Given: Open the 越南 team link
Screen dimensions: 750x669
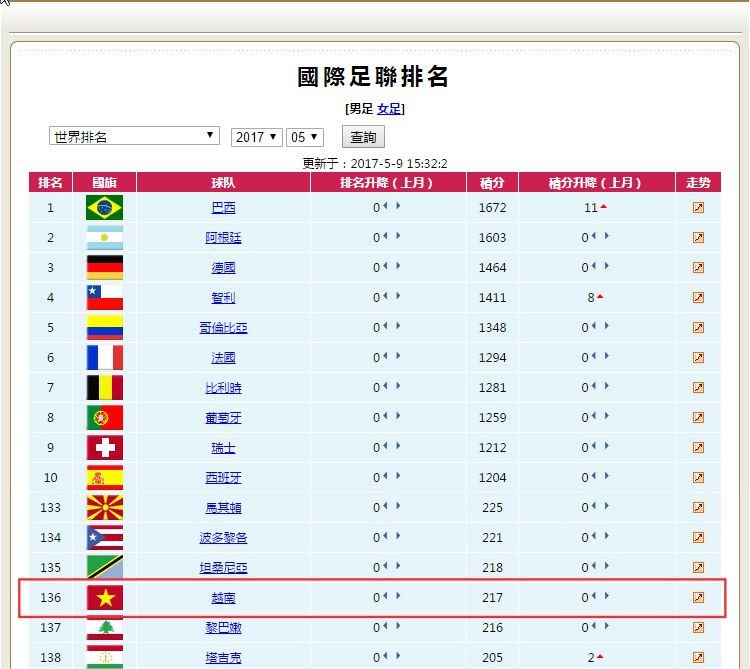Looking at the screenshot, I should coord(223,598).
